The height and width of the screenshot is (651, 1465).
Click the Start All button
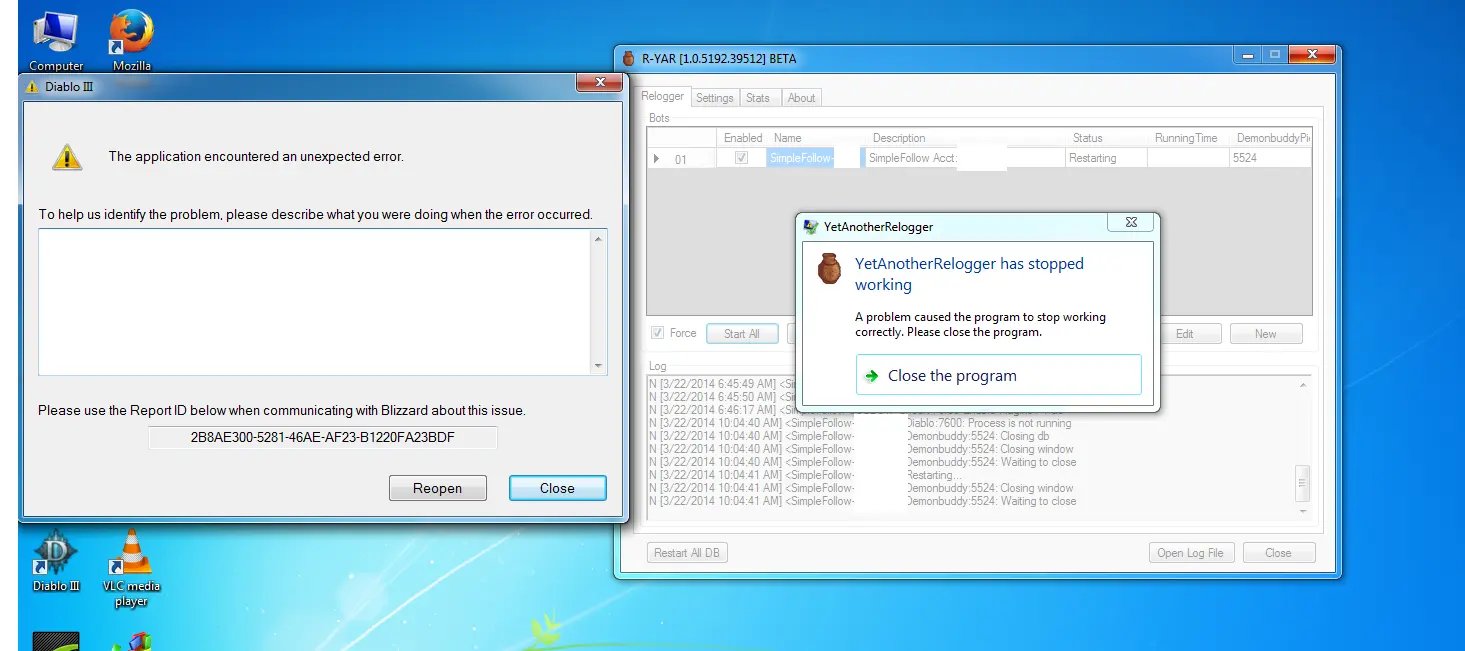[741, 334]
